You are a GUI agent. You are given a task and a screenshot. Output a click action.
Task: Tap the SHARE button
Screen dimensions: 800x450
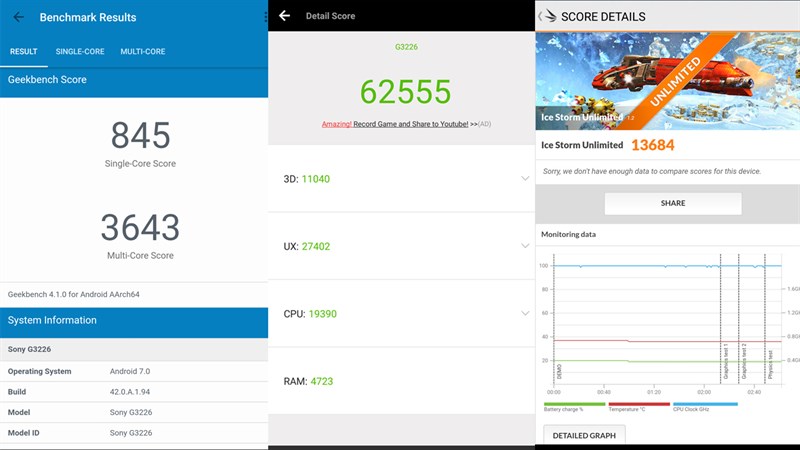(x=673, y=203)
